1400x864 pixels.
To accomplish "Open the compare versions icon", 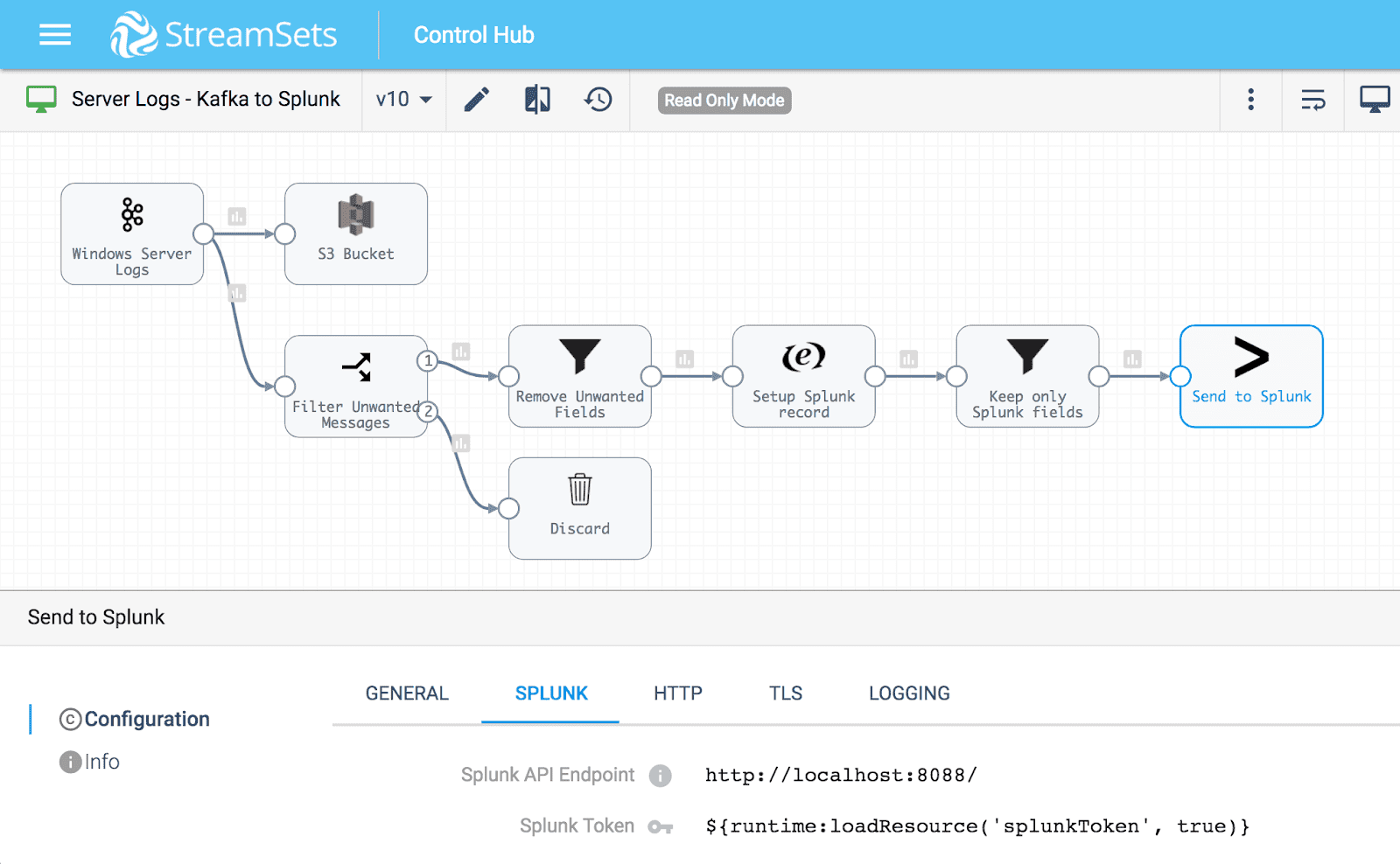I will pos(537,100).
